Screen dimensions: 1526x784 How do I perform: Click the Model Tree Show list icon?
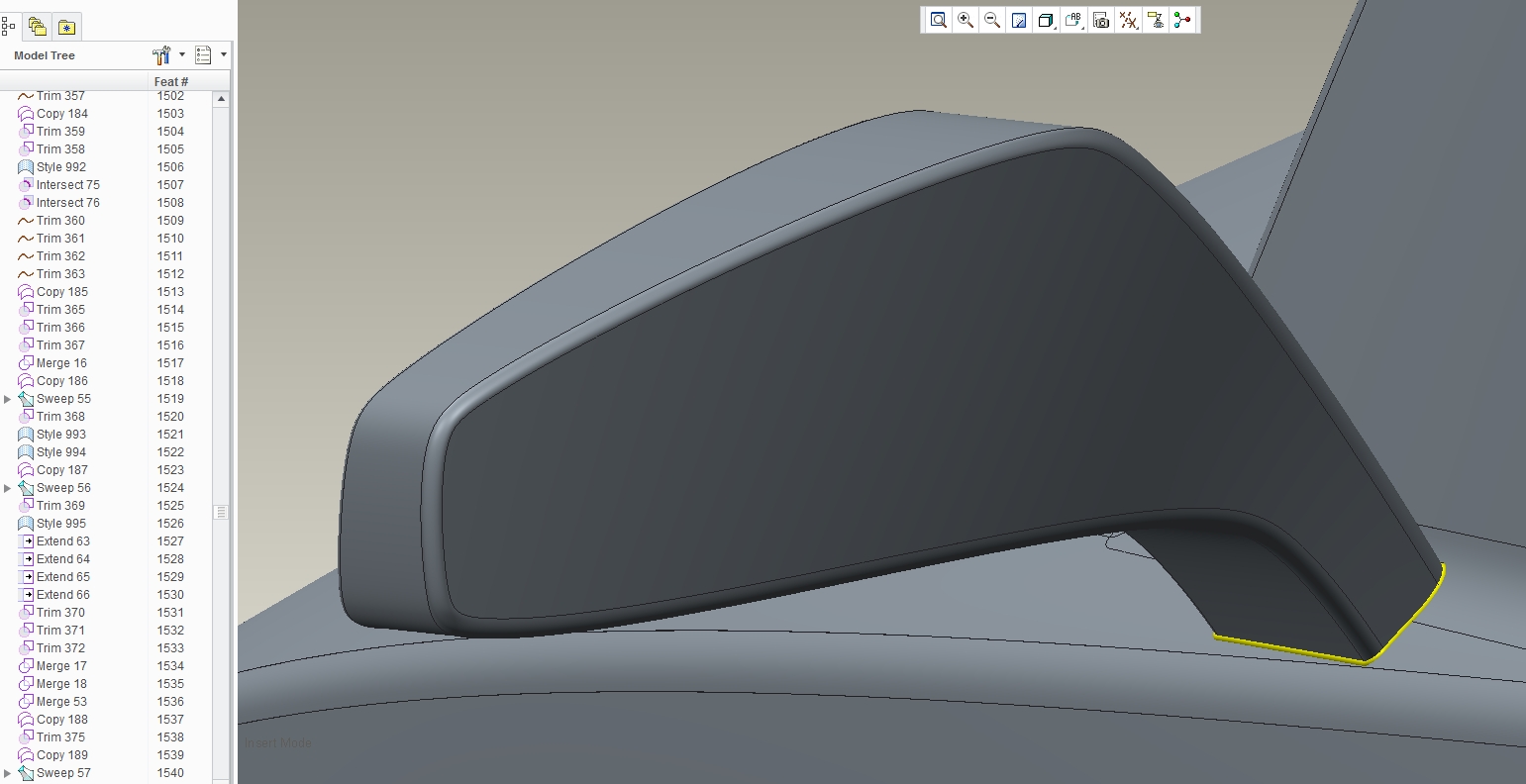click(204, 54)
